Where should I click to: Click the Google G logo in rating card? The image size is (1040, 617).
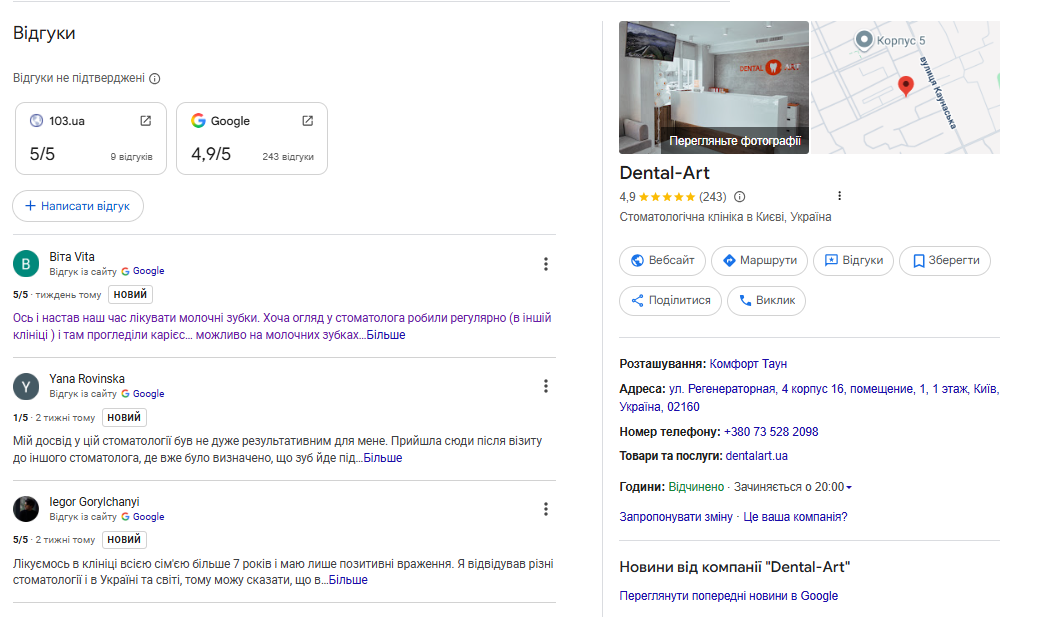198,121
